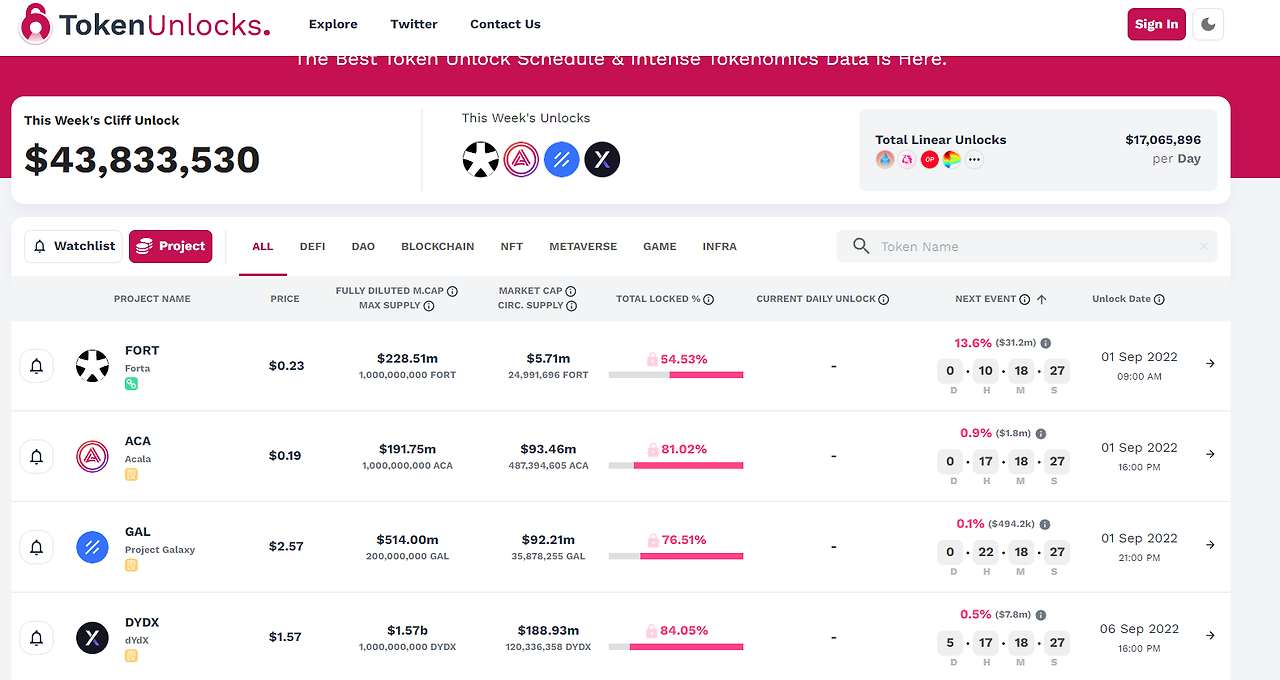Image resolution: width=1280 pixels, height=680 pixels.
Task: Click Total Locked % info icon
Action: pyautogui.click(x=709, y=299)
